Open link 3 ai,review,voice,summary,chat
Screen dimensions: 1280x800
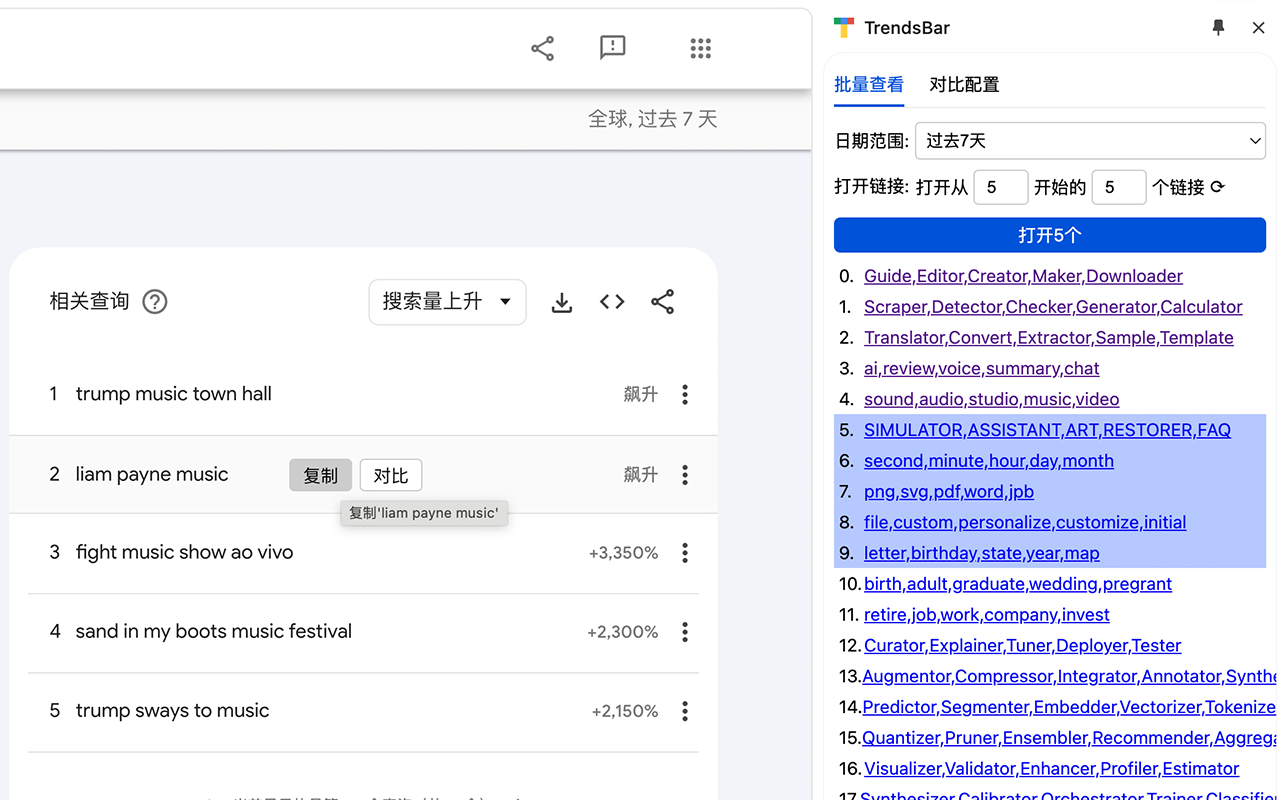[981, 369]
